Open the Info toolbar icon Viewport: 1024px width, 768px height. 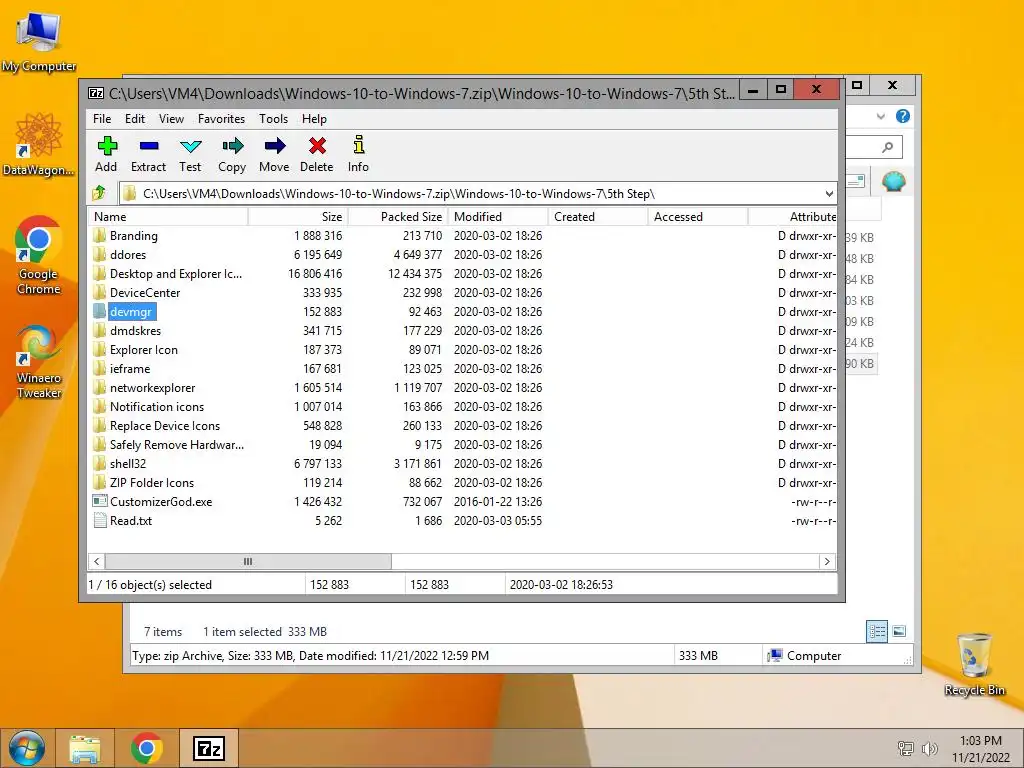pyautogui.click(x=359, y=145)
